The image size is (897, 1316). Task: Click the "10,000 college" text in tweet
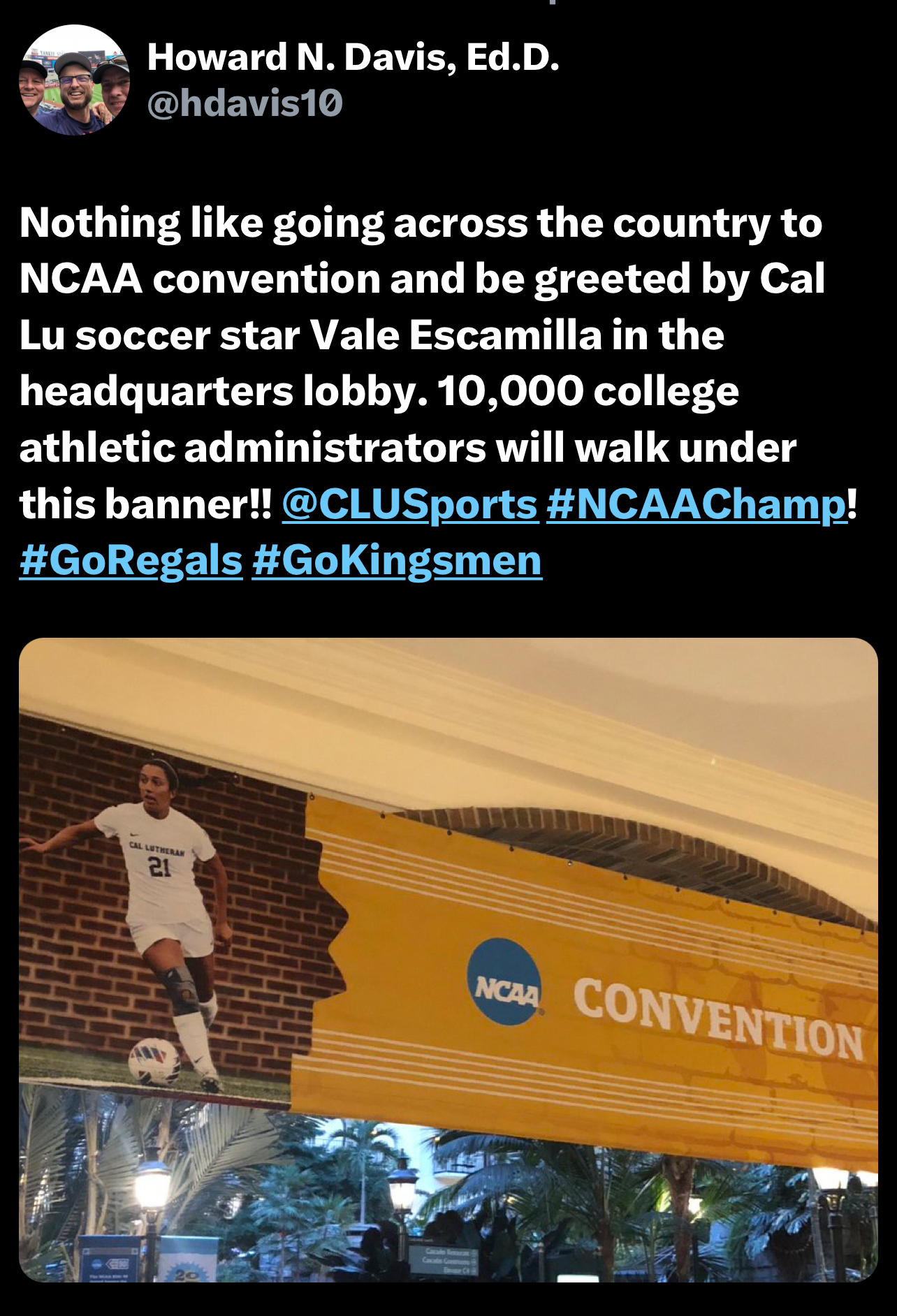[588, 391]
